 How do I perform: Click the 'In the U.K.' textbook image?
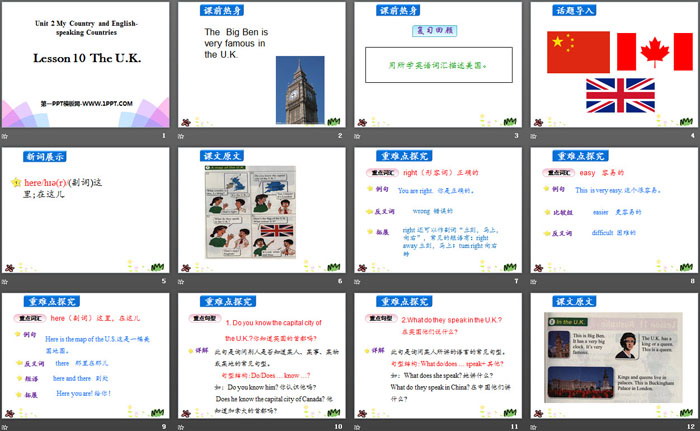[611, 365]
